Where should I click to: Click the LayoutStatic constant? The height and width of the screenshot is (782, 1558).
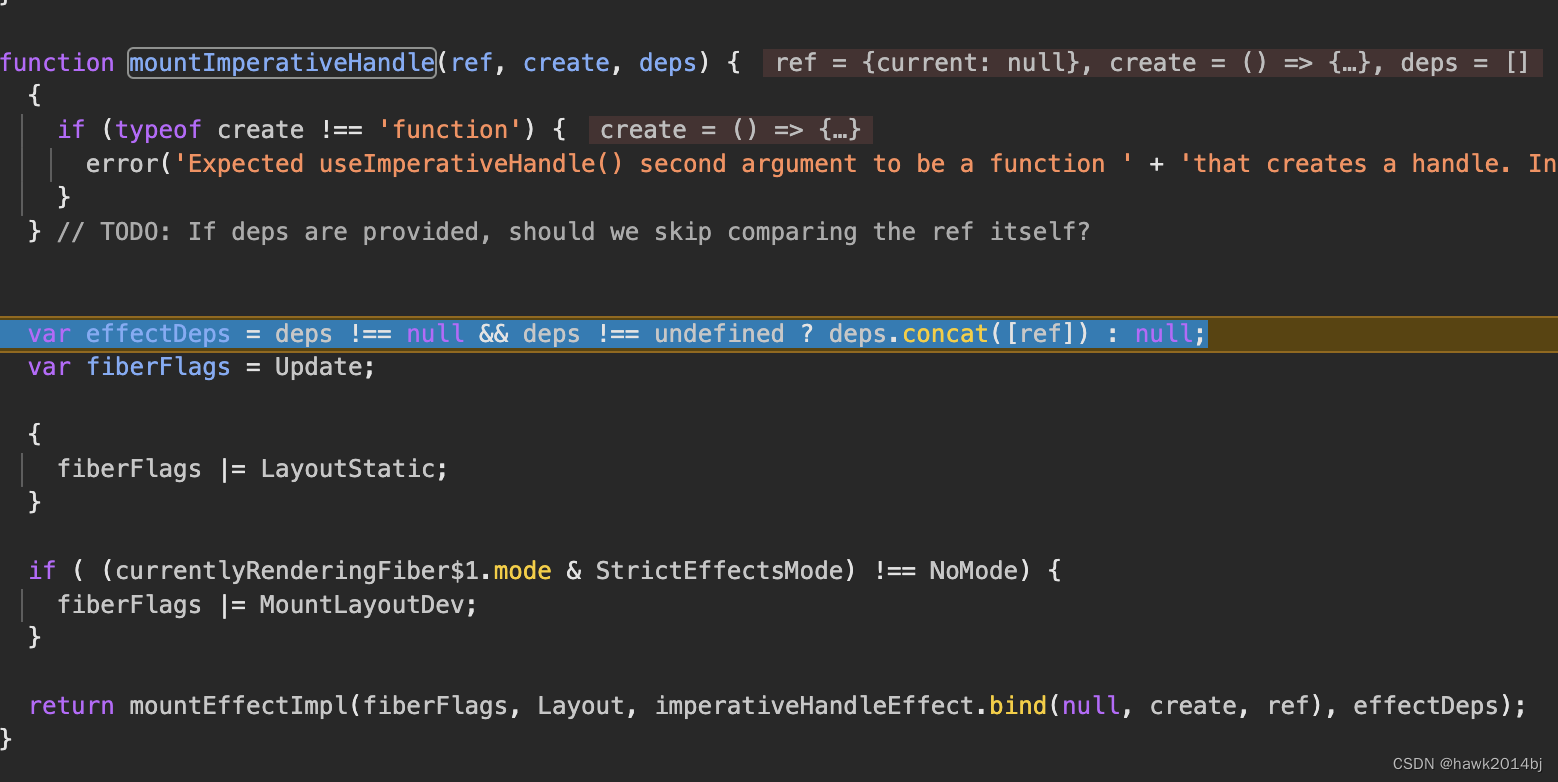tap(347, 468)
